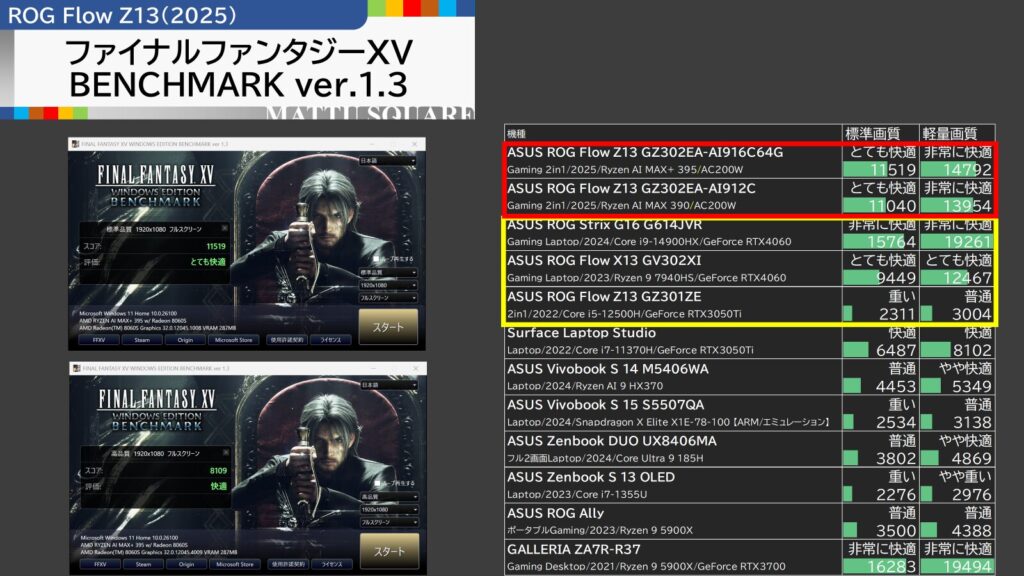Expand the 1920x1080 resolution dropdown in the score-11519 window
1024x576 pixels.
[x=388, y=285]
